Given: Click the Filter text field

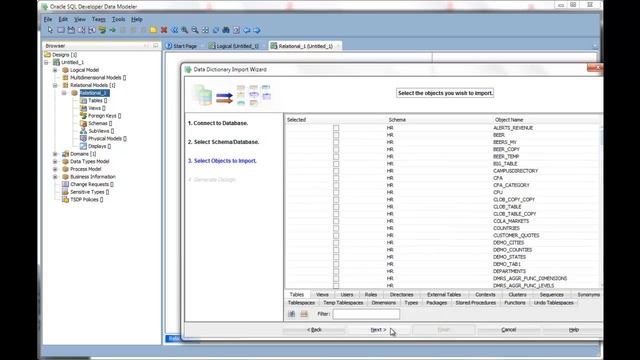Looking at the screenshot, I should pyautogui.click(x=366, y=314).
